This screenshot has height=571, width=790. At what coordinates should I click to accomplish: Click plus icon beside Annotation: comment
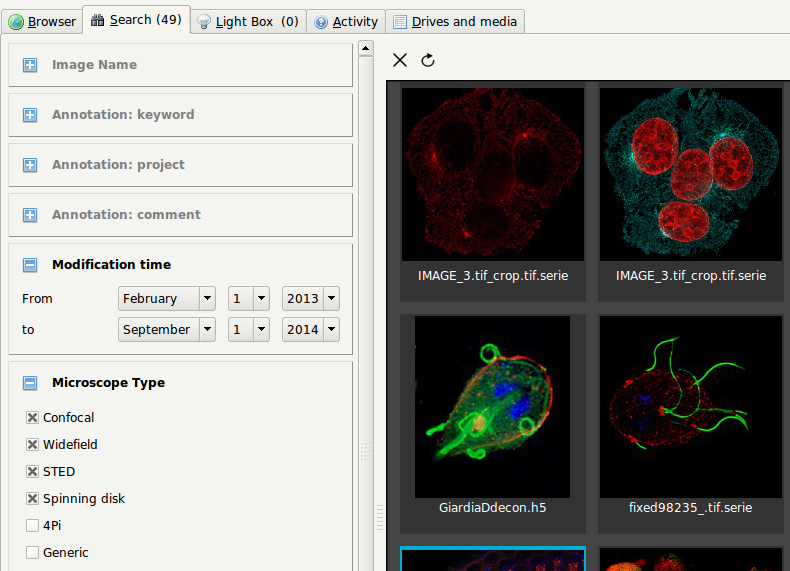tap(30, 215)
